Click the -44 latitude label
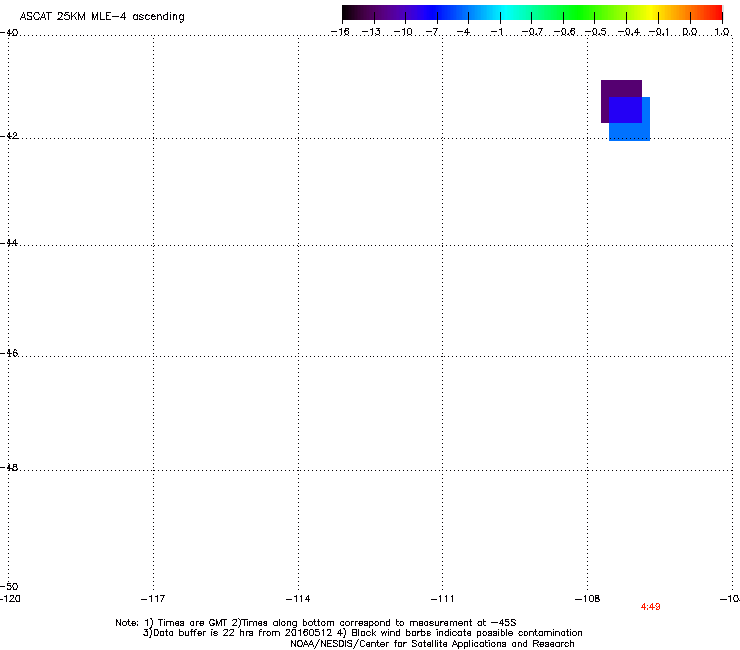The image size is (740, 650). click(x=9, y=243)
